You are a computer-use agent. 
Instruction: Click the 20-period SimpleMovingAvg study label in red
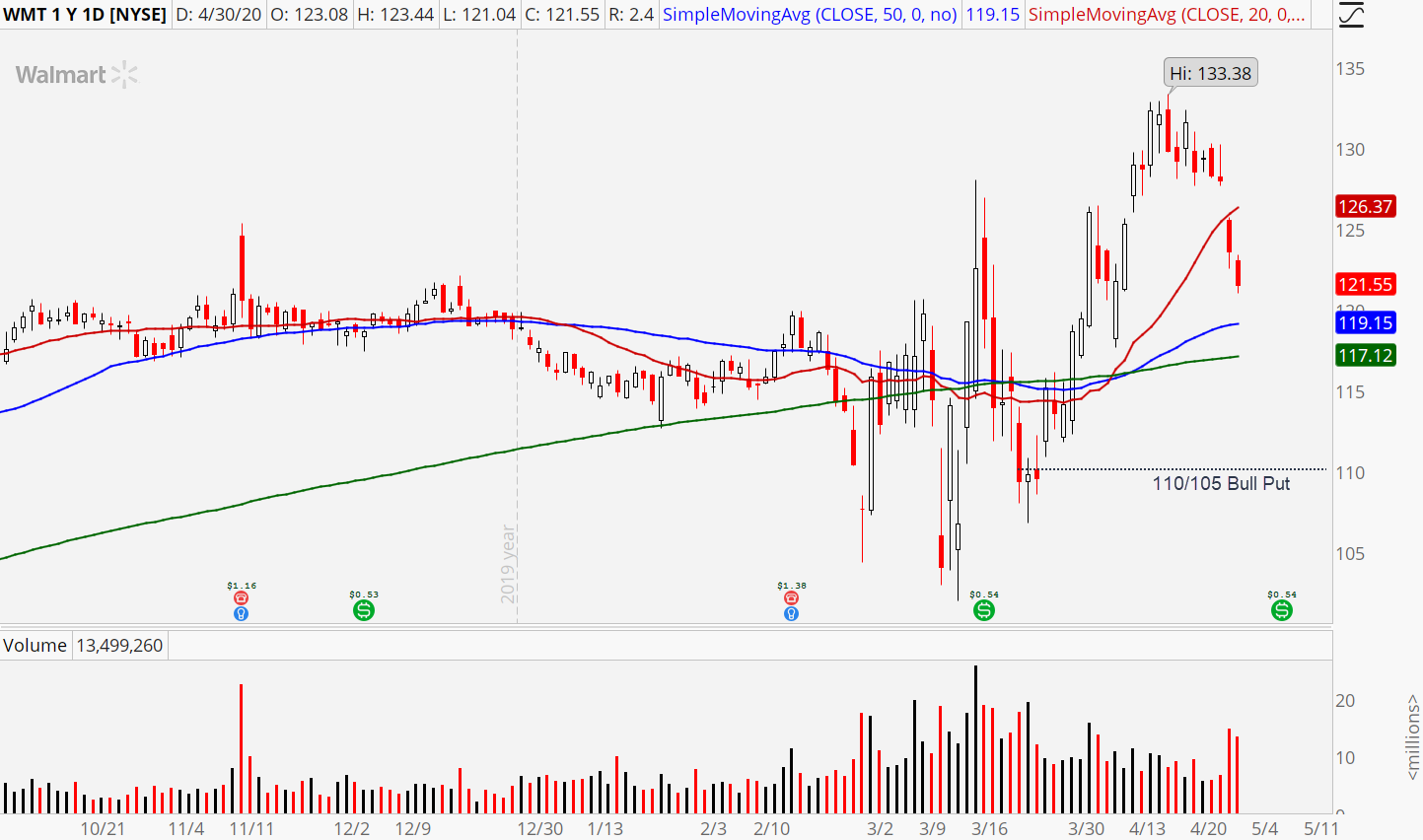tap(1167, 15)
